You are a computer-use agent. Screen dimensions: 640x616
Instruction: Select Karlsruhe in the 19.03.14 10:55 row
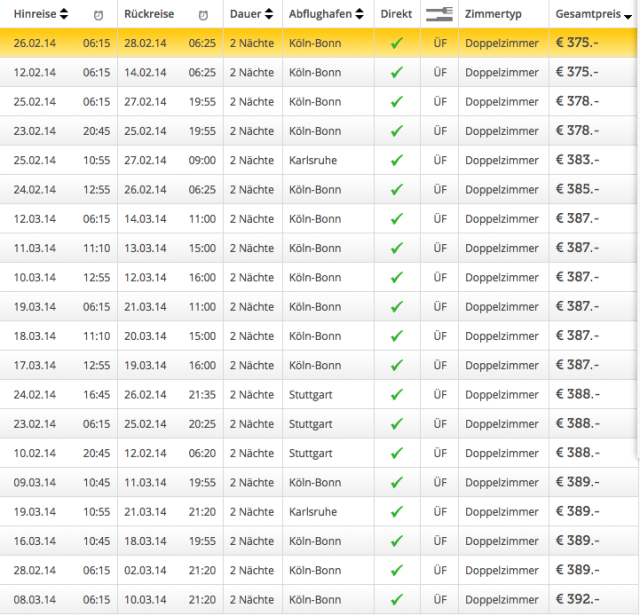[313, 512]
